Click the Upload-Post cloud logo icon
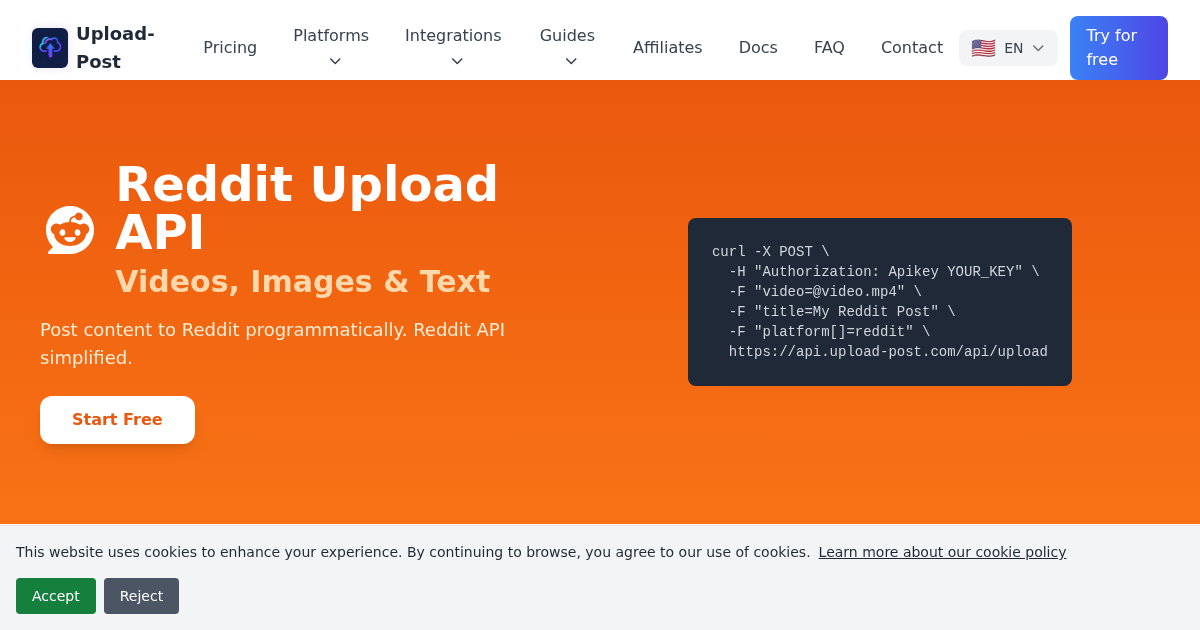The image size is (1200, 630). pyautogui.click(x=50, y=48)
